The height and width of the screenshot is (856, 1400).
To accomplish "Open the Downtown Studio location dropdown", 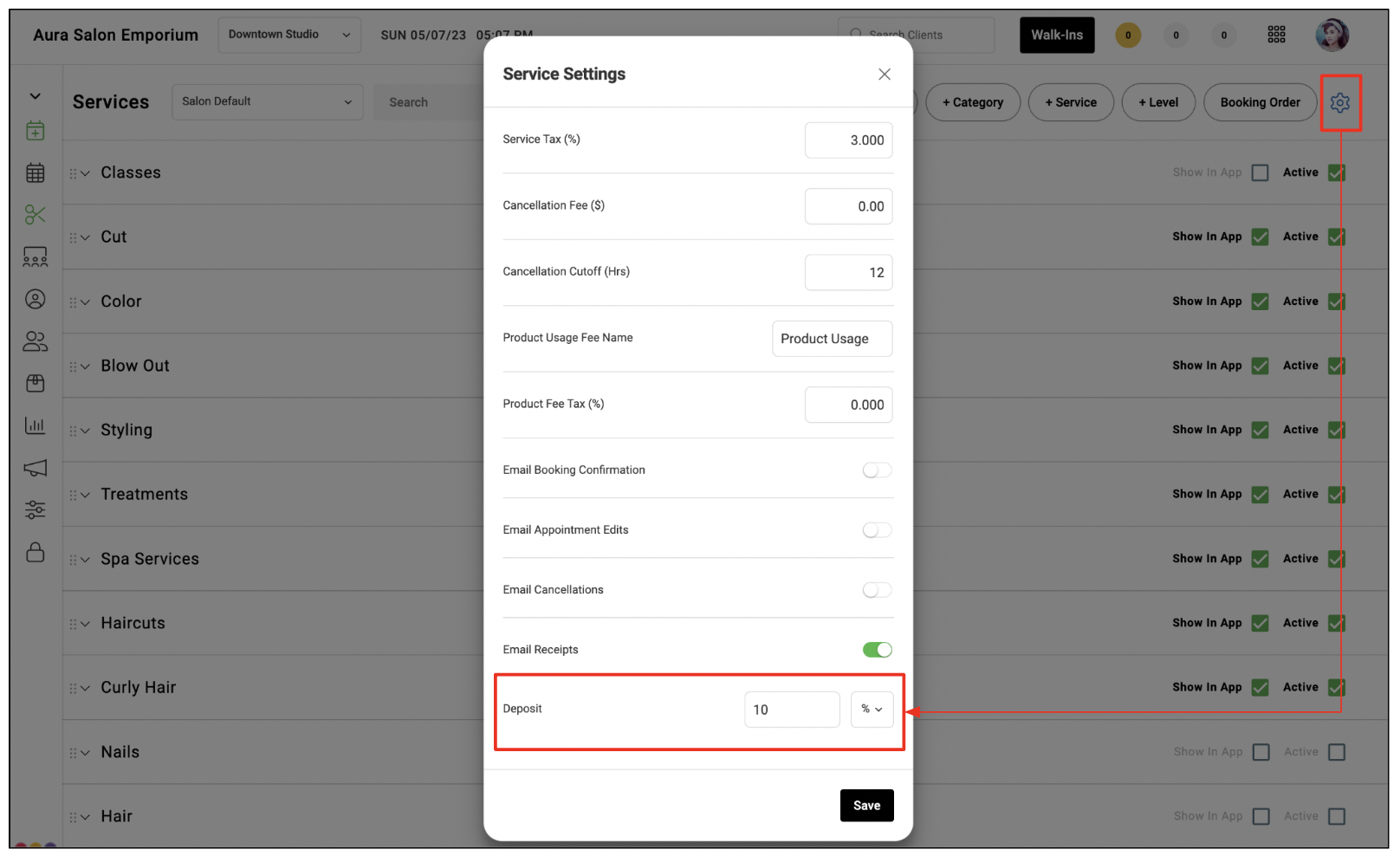I will point(289,35).
